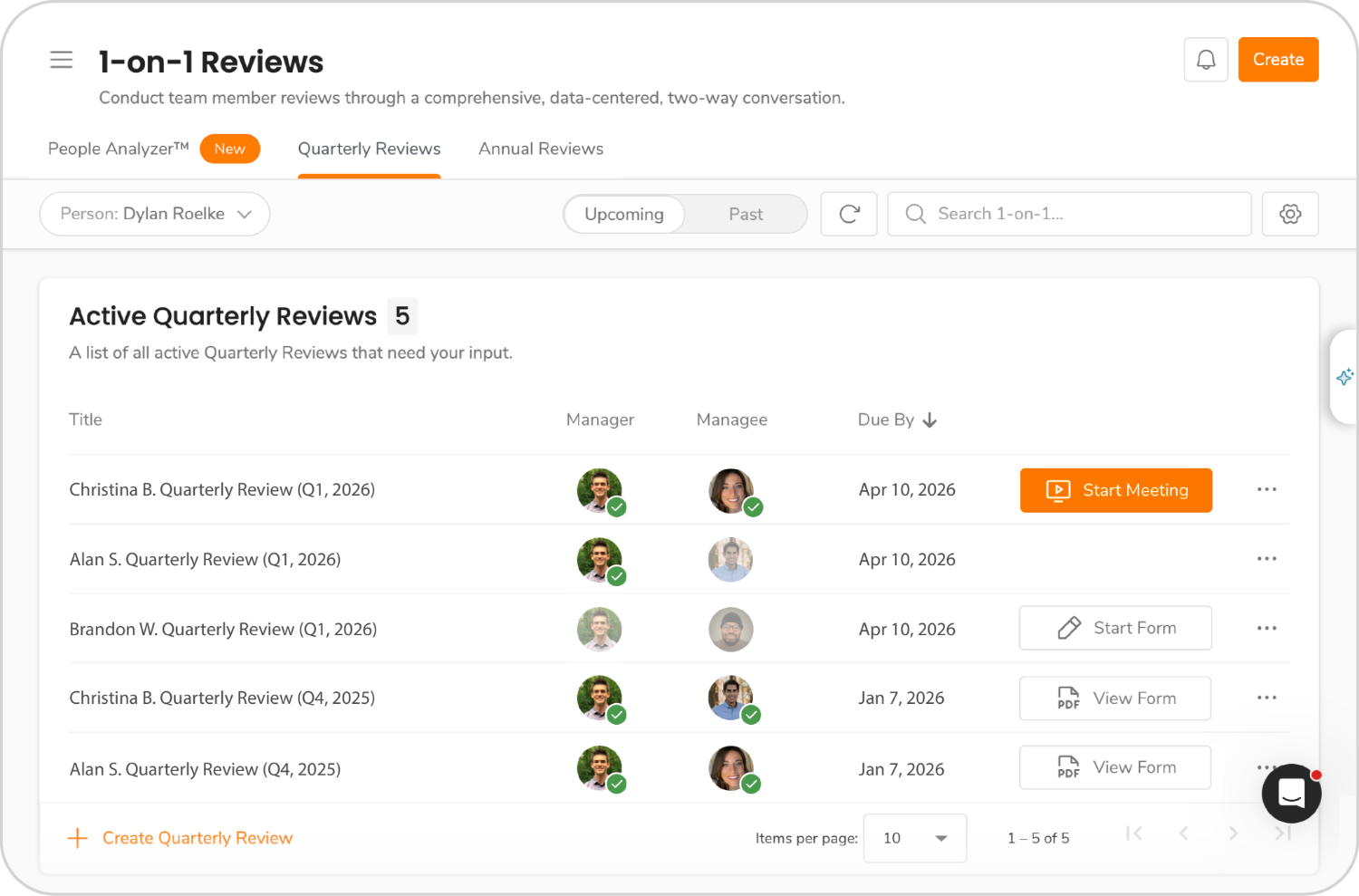Open more options for Brandon W. review
Image resolution: width=1359 pixels, height=896 pixels.
click(x=1267, y=628)
